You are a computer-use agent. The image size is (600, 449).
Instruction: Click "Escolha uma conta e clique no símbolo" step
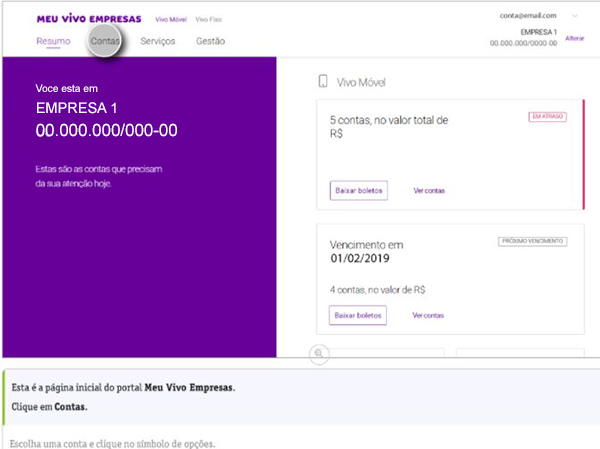point(112,444)
